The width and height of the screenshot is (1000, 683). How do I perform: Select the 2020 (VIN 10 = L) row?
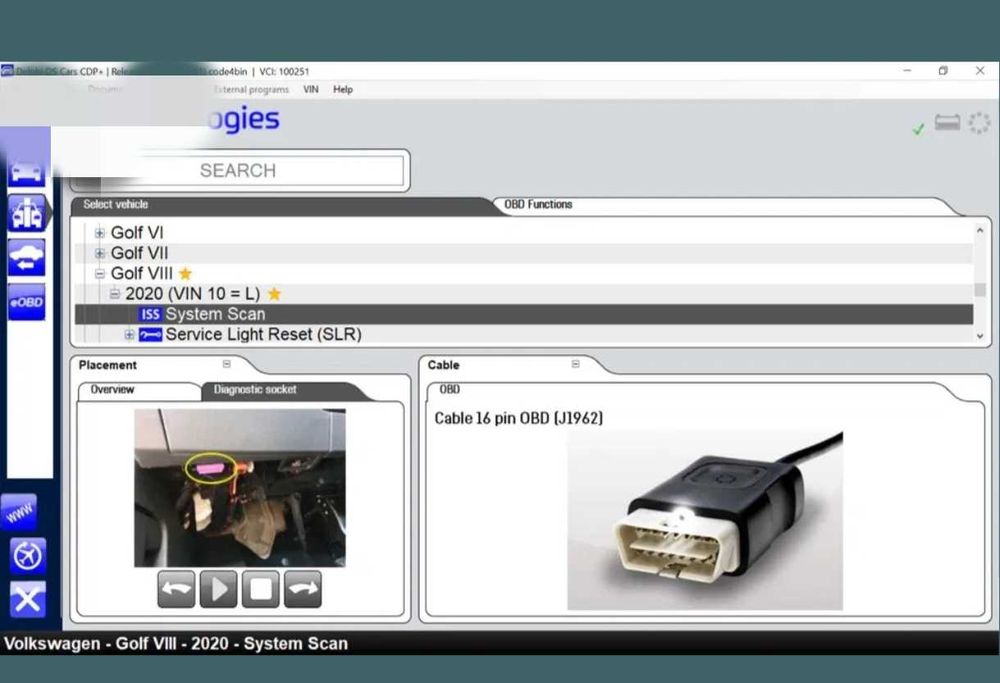(524, 294)
